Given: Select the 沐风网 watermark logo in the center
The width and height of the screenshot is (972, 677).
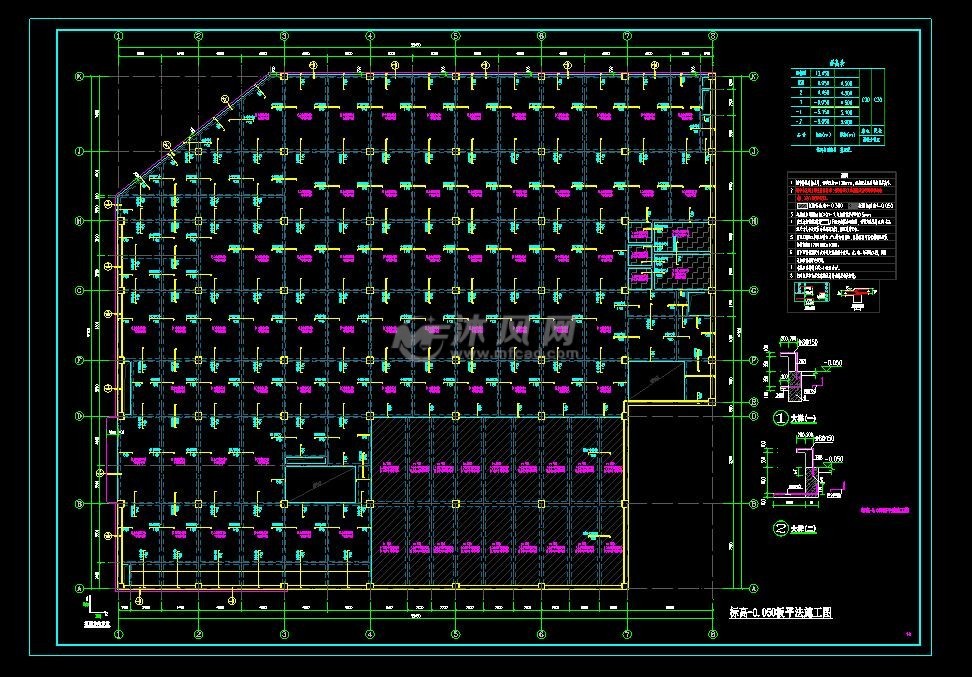Looking at the screenshot, I should tap(485, 340).
